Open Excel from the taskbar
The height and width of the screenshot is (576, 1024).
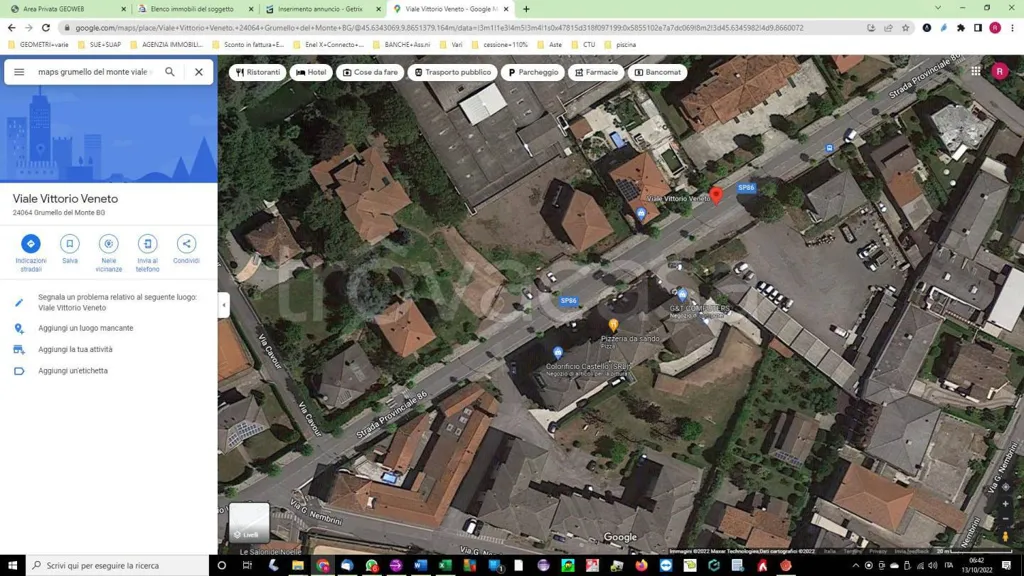coord(445,566)
